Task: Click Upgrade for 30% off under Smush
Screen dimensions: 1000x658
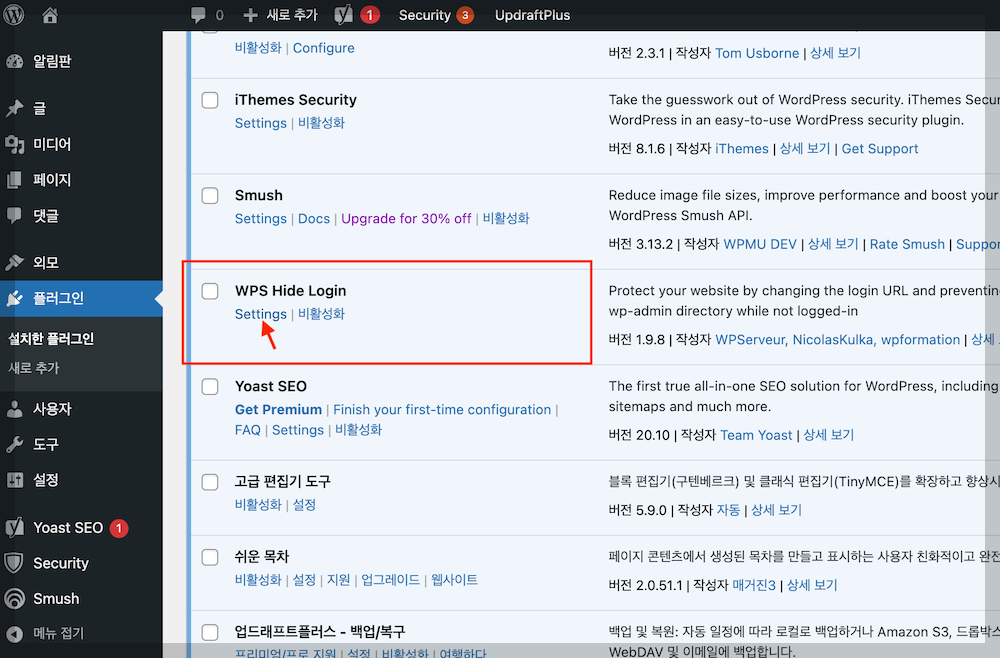Action: pyautogui.click(x=406, y=218)
